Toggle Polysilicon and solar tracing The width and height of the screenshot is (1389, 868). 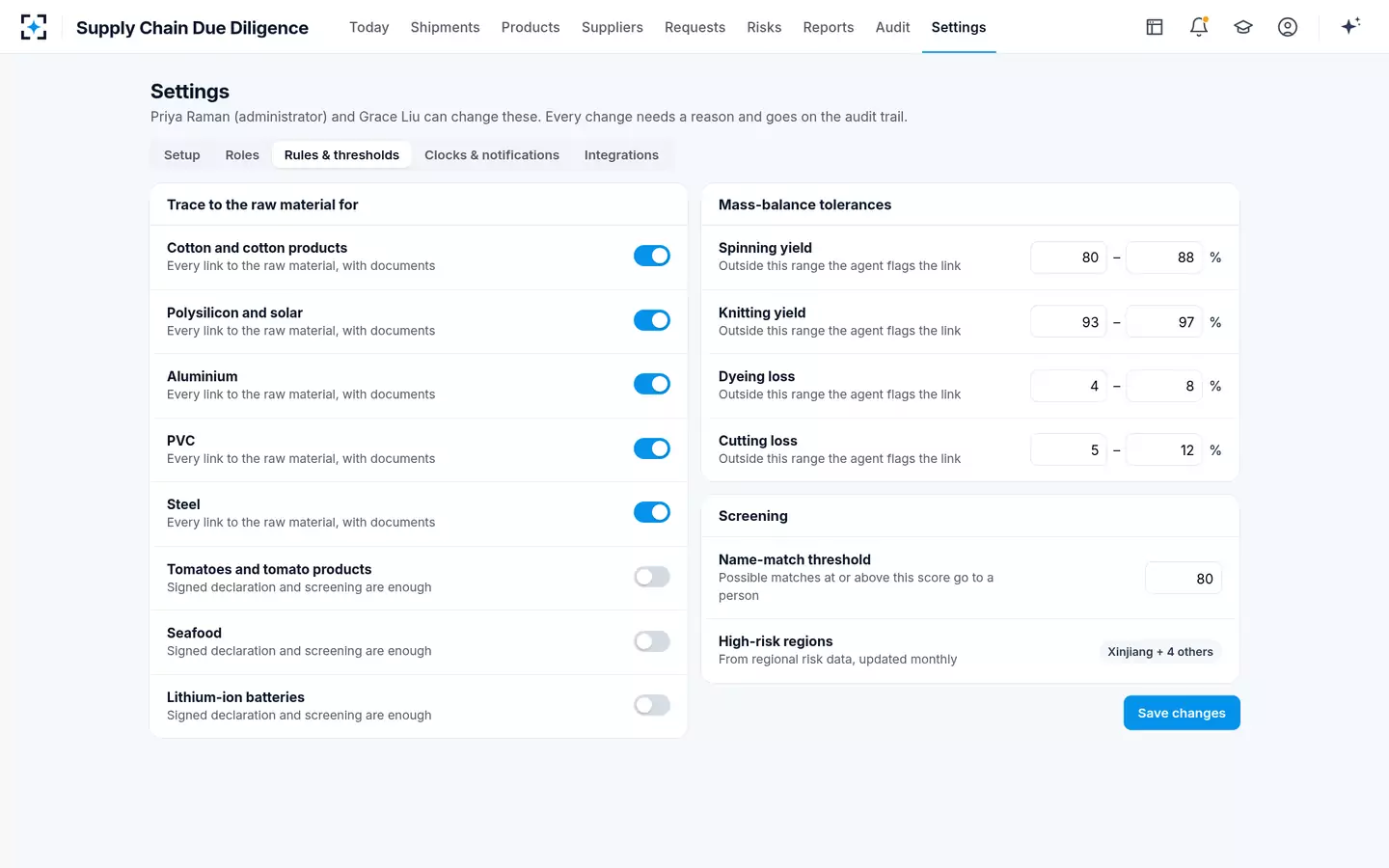[652, 320]
